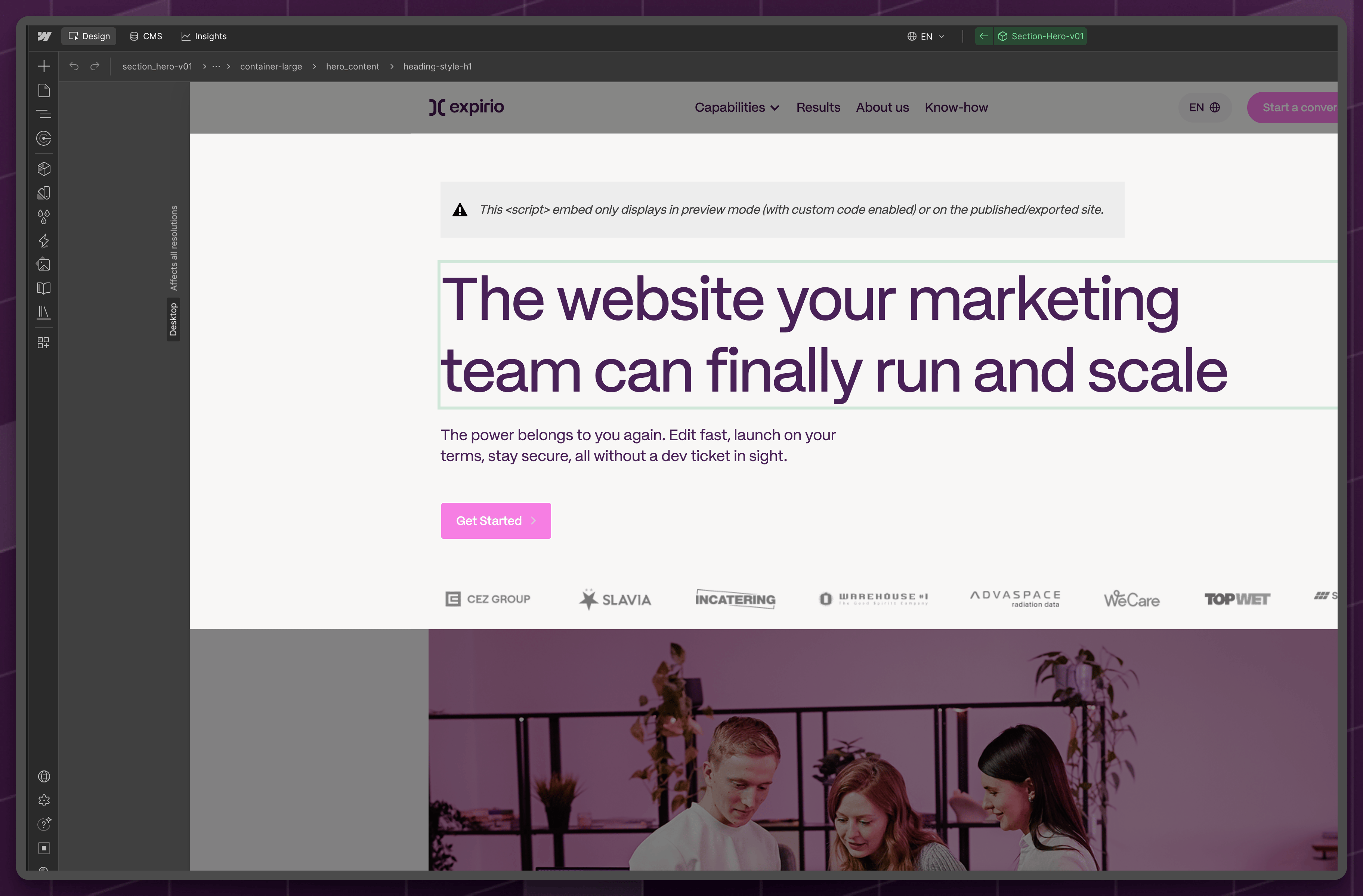Open the Variables panel

[x=44, y=193]
